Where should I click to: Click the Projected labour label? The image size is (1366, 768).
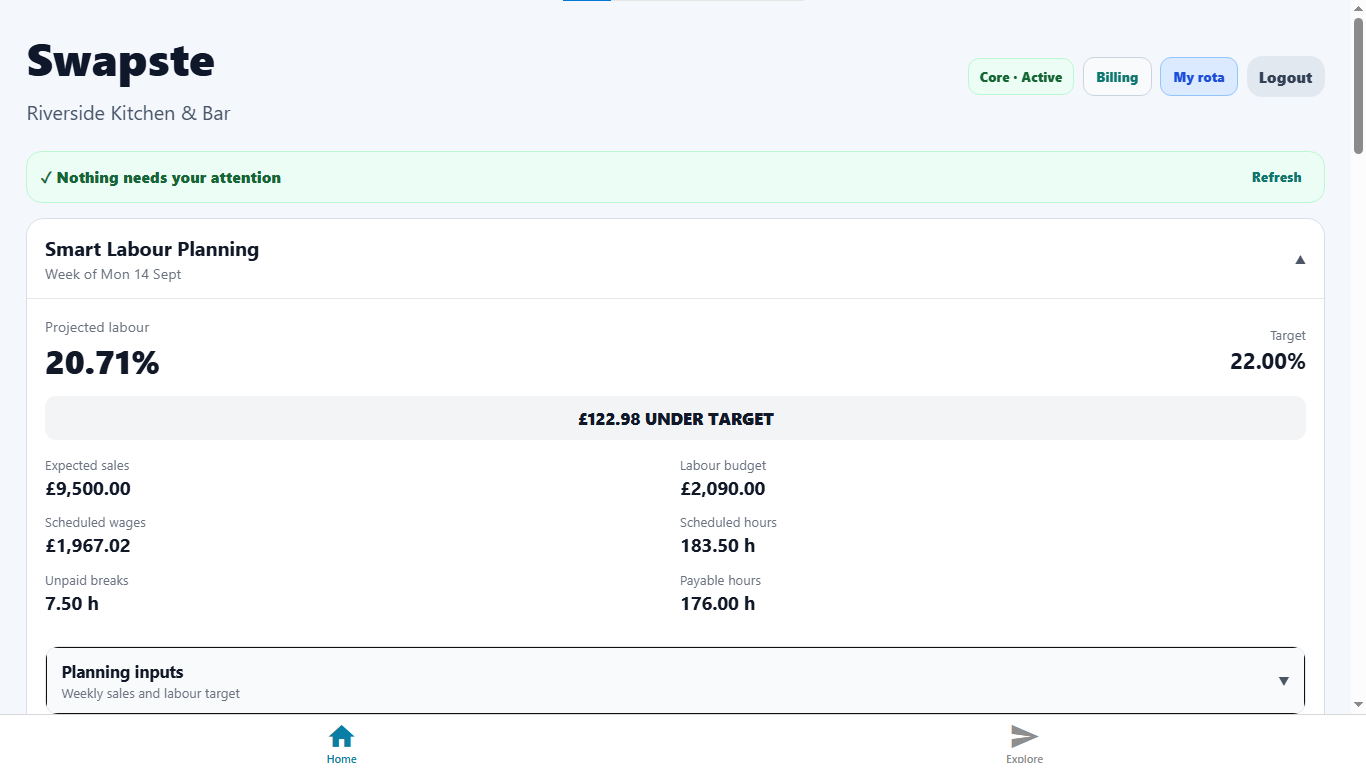click(97, 327)
